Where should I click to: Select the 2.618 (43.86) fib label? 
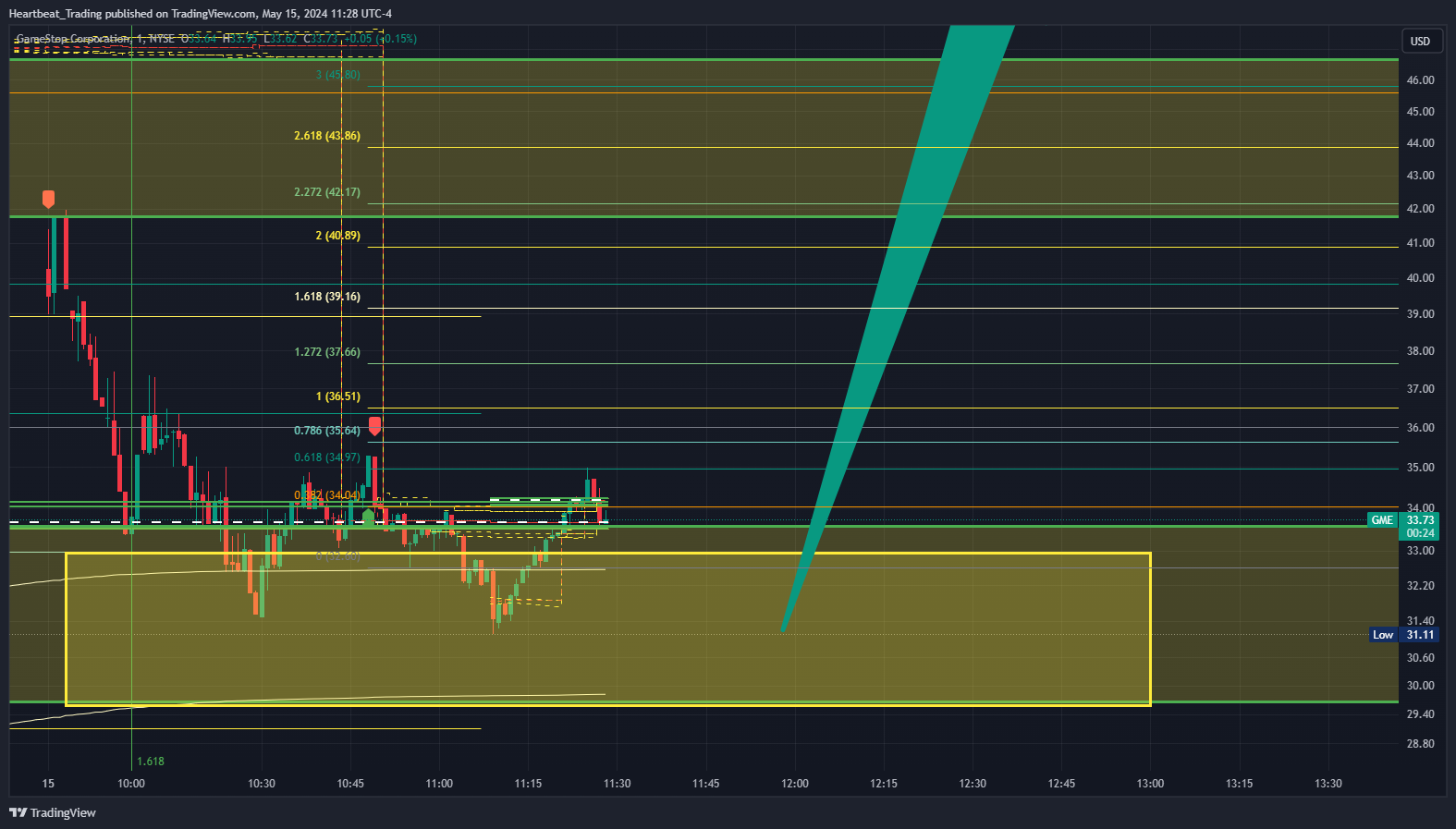point(327,136)
